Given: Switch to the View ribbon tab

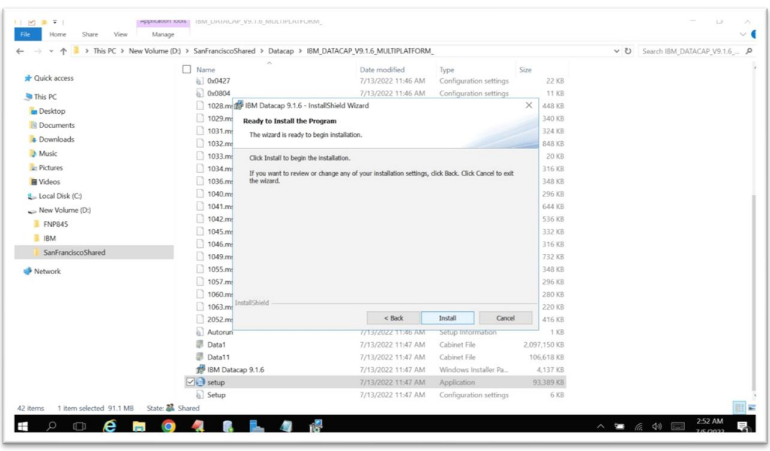Looking at the screenshot, I should tap(120, 34).
